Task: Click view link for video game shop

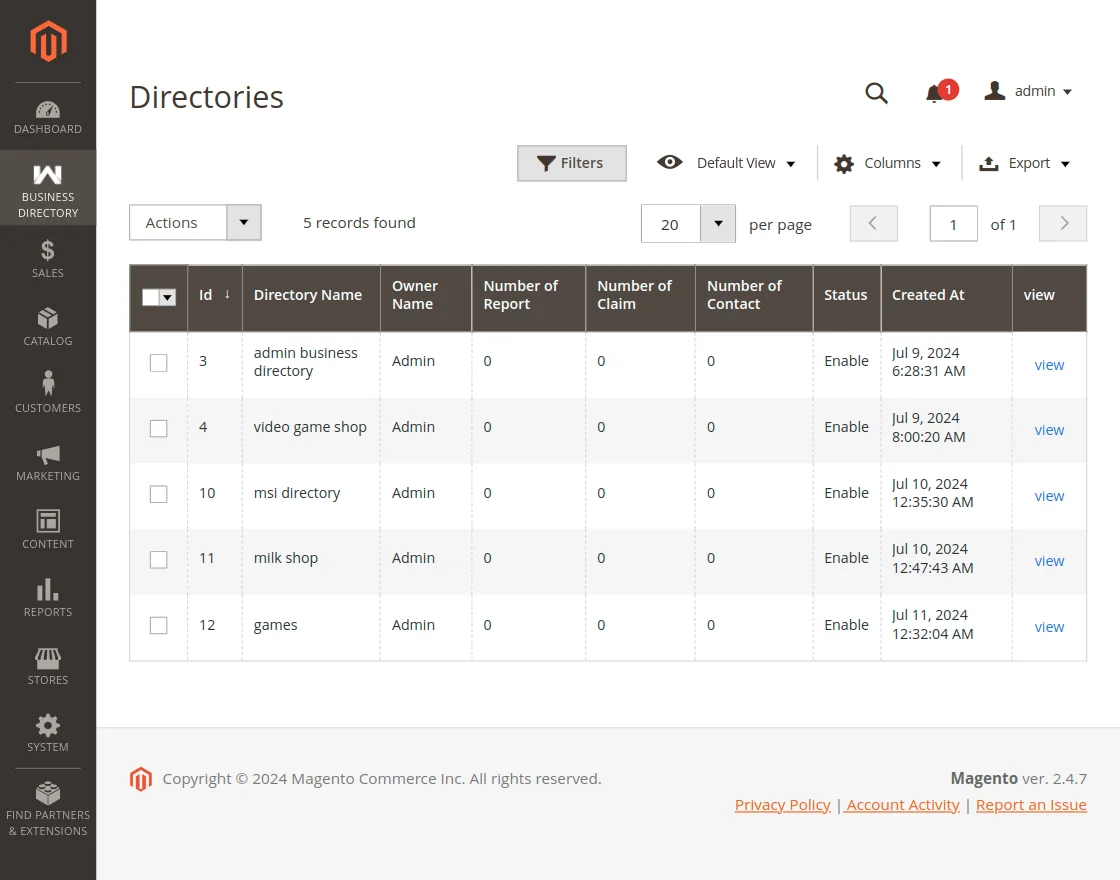Action: pos(1049,430)
